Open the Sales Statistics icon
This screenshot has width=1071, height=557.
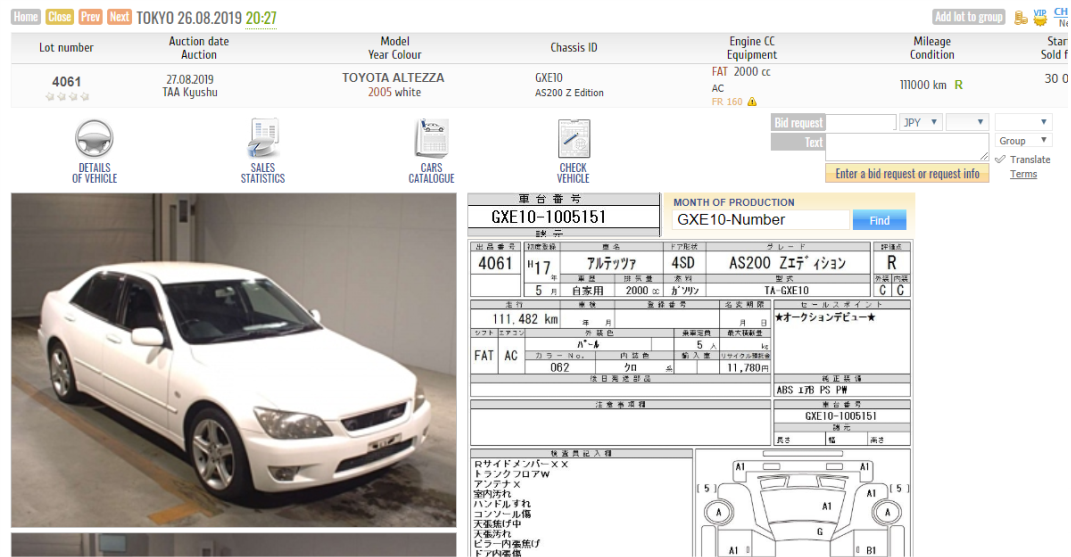coord(263,151)
